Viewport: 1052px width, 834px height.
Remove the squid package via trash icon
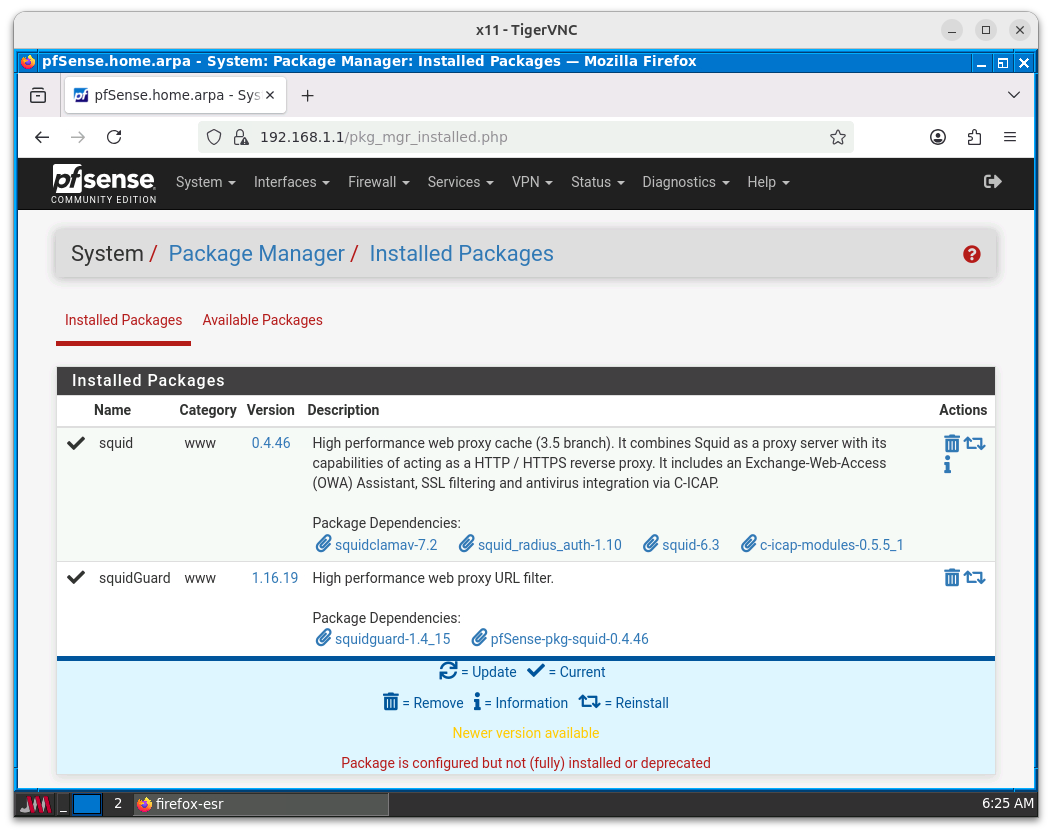tap(951, 443)
